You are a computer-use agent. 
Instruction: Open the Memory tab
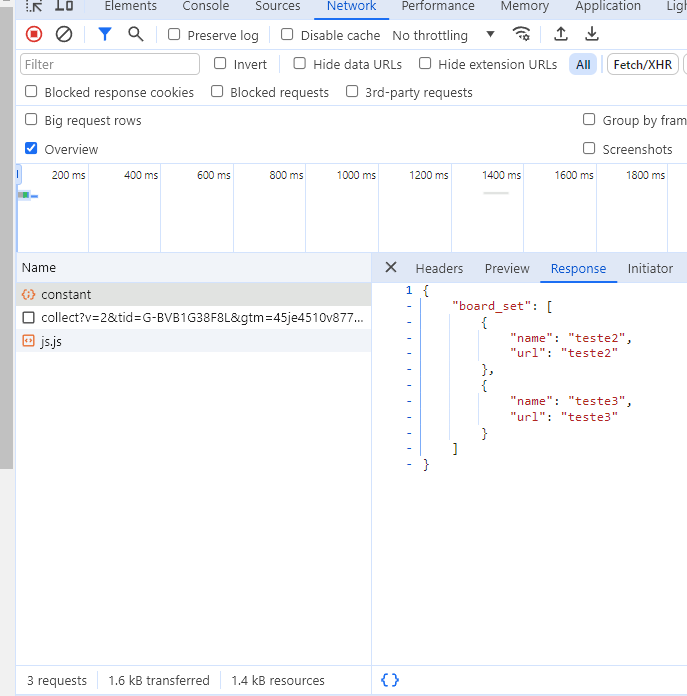[x=525, y=6]
